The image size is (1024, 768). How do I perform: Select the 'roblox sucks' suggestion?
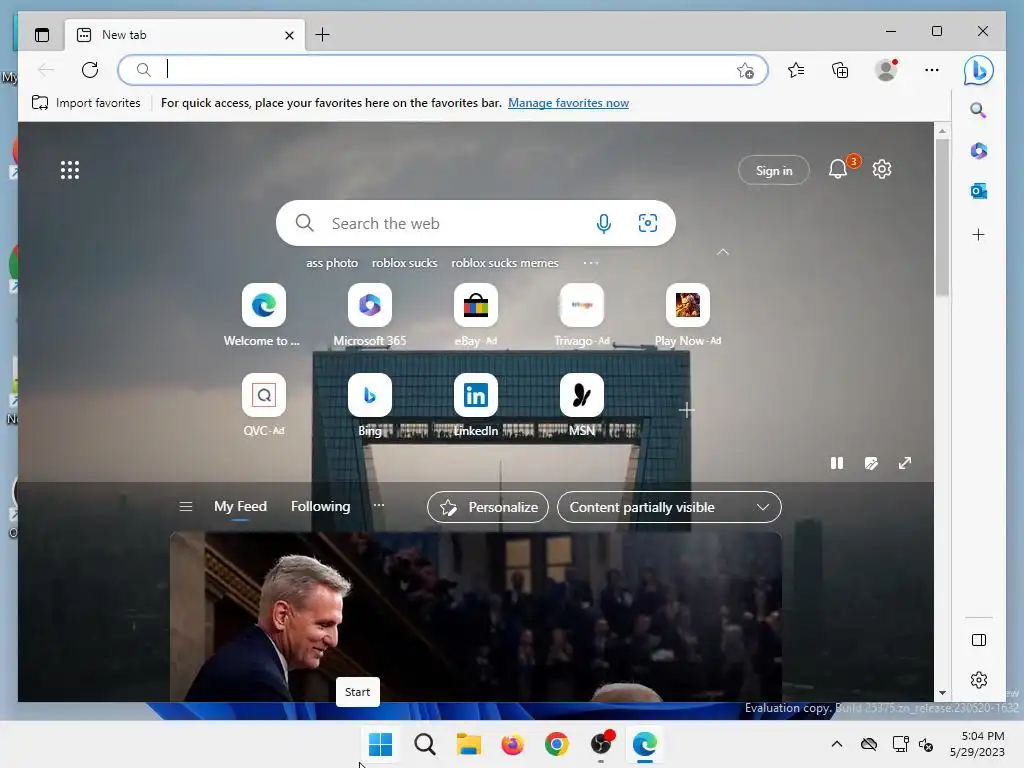tap(404, 263)
